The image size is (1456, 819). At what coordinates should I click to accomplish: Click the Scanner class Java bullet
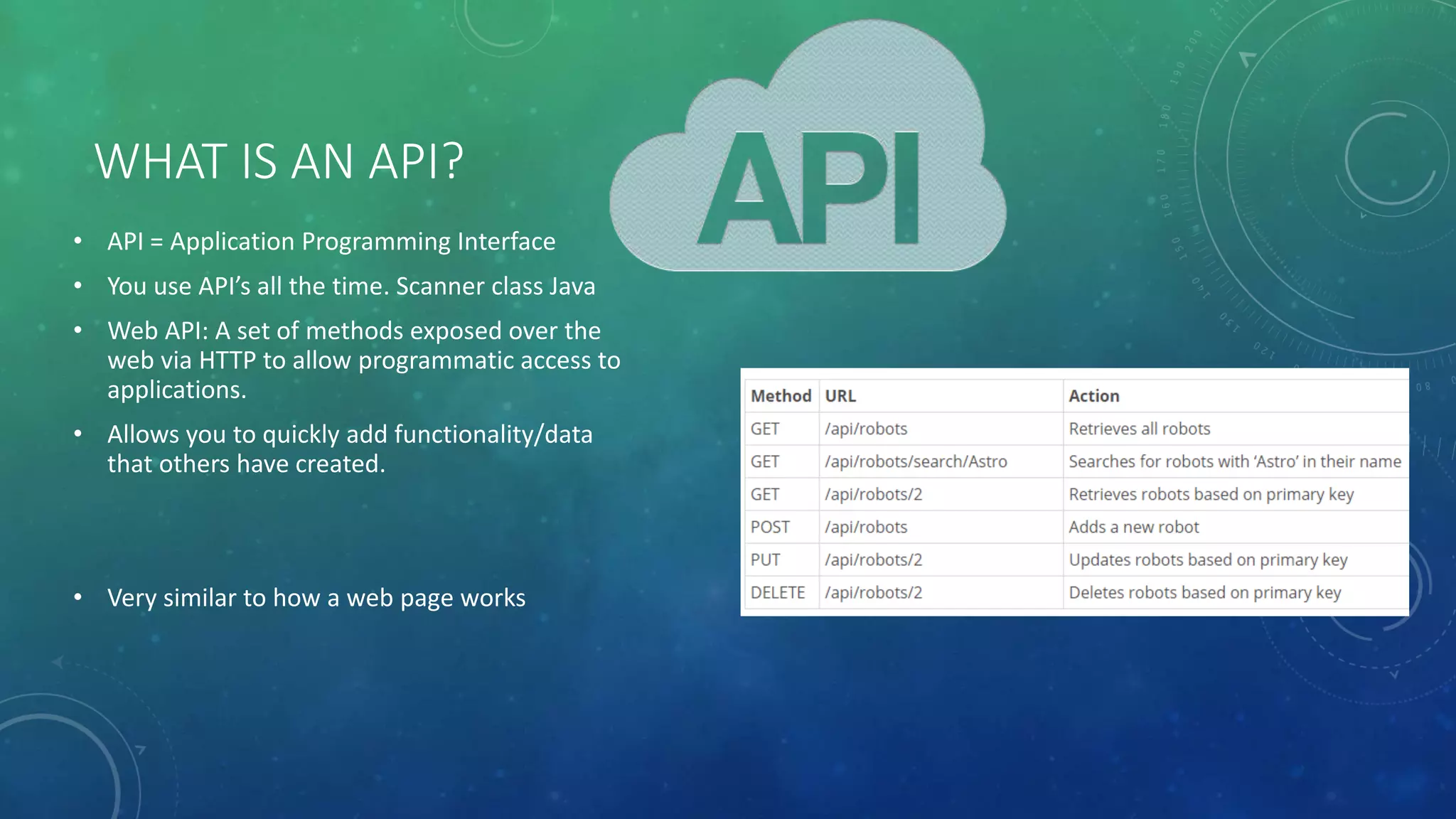pyautogui.click(x=351, y=287)
